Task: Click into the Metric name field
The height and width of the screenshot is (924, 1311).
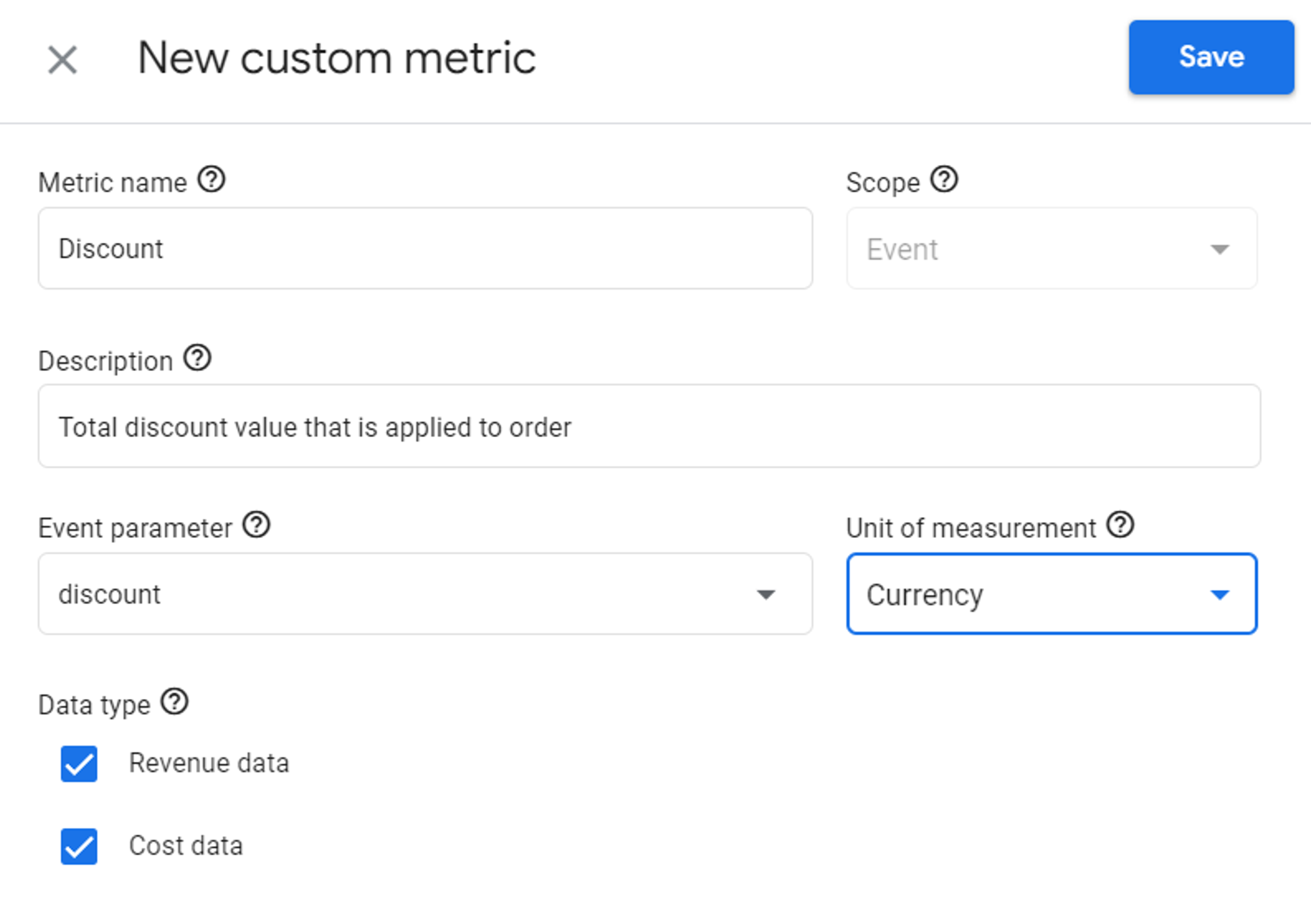Action: pyautogui.click(x=425, y=249)
